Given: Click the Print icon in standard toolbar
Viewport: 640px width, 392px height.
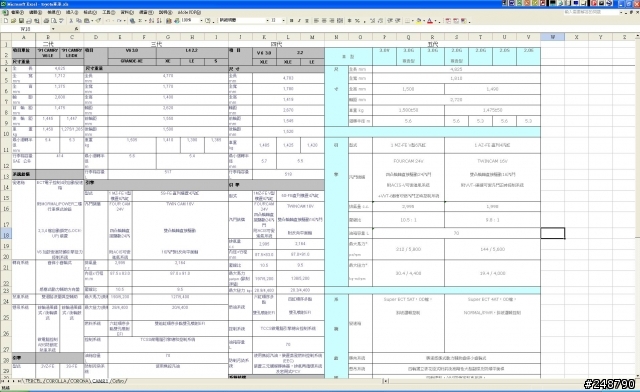Looking at the screenshot, I should (46, 20).
